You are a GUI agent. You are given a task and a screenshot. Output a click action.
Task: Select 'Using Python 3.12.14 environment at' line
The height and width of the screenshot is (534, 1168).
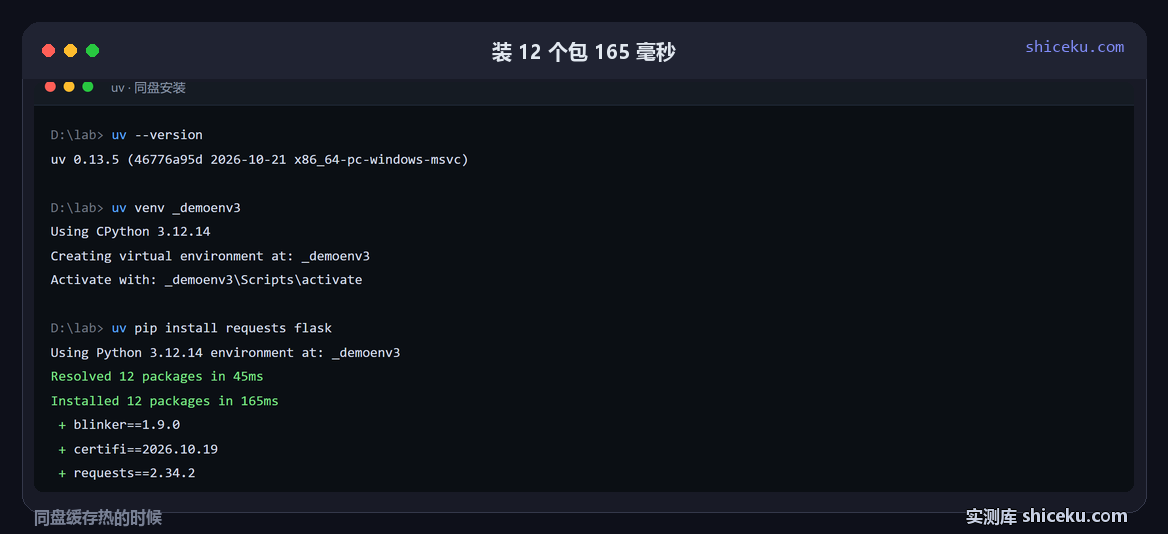click(x=226, y=352)
